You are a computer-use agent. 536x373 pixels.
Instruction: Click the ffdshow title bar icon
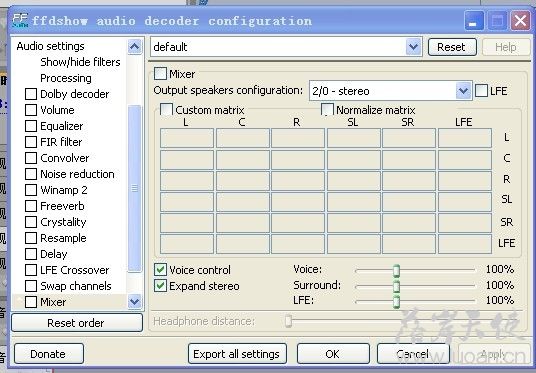[20, 21]
